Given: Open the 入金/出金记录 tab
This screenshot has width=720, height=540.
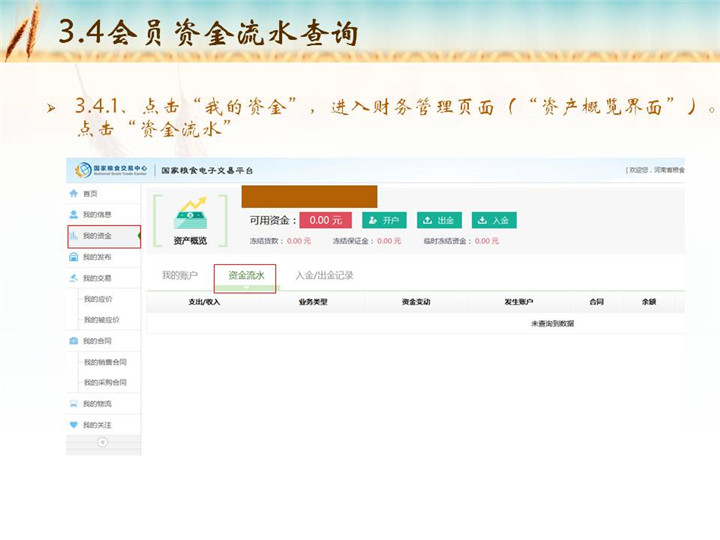Looking at the screenshot, I should (324, 275).
